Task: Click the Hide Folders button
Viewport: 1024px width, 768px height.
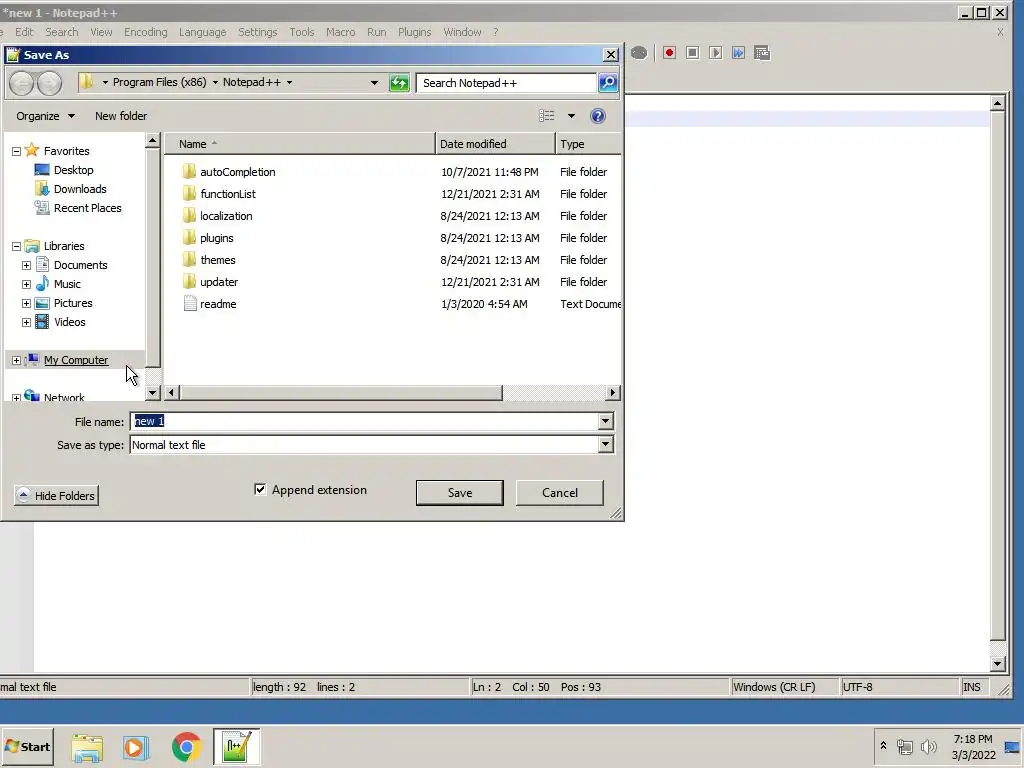Action: (x=56, y=496)
